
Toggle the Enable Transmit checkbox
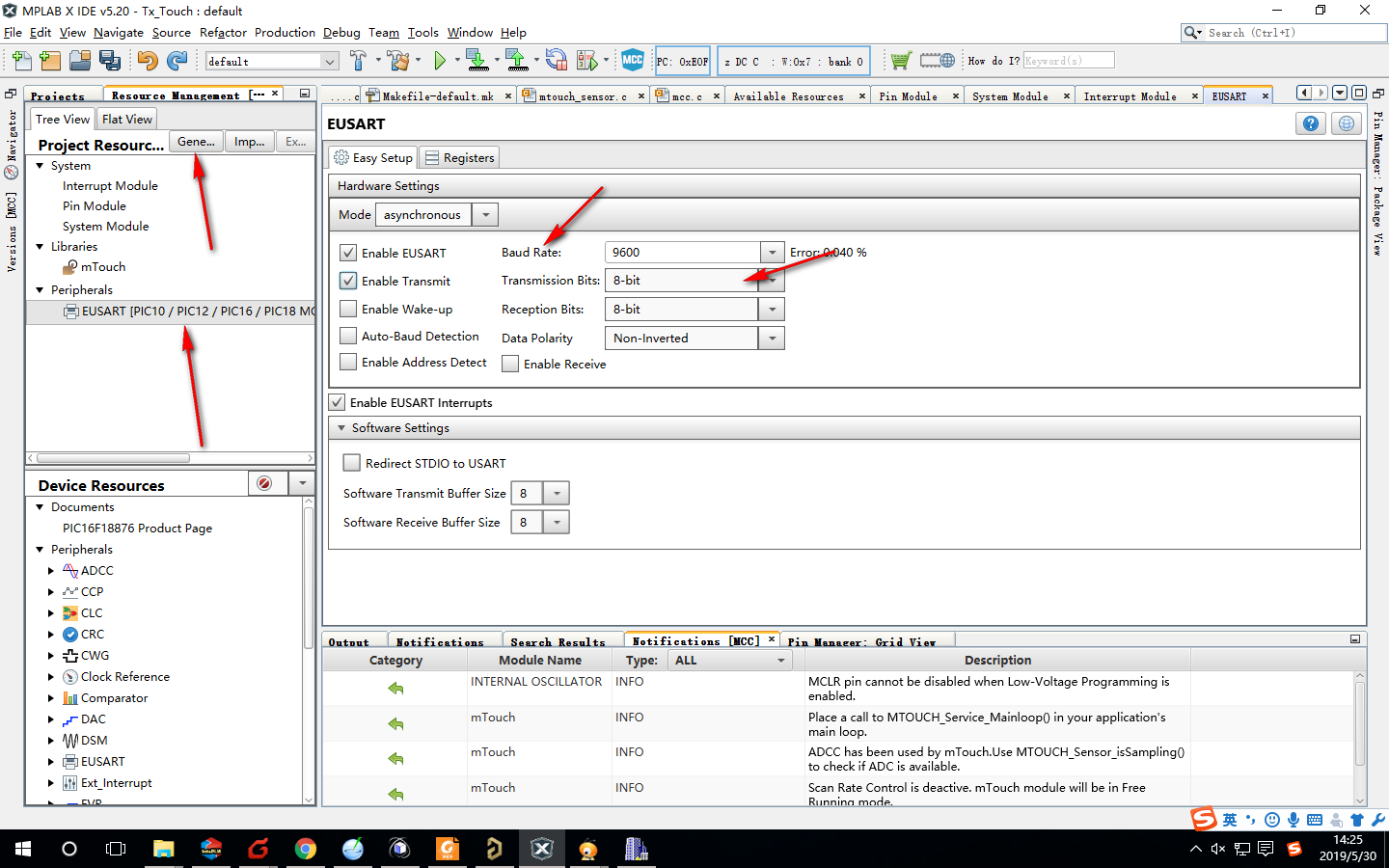[x=348, y=281]
